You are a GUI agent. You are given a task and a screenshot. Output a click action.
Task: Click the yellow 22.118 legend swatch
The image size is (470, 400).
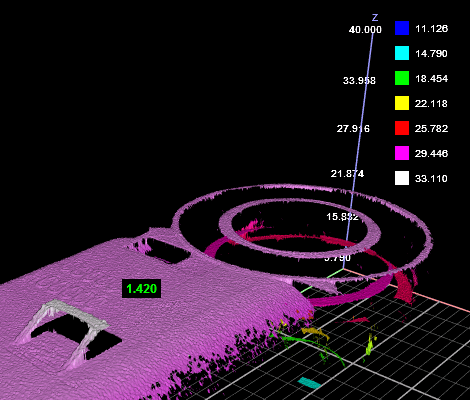(x=402, y=103)
